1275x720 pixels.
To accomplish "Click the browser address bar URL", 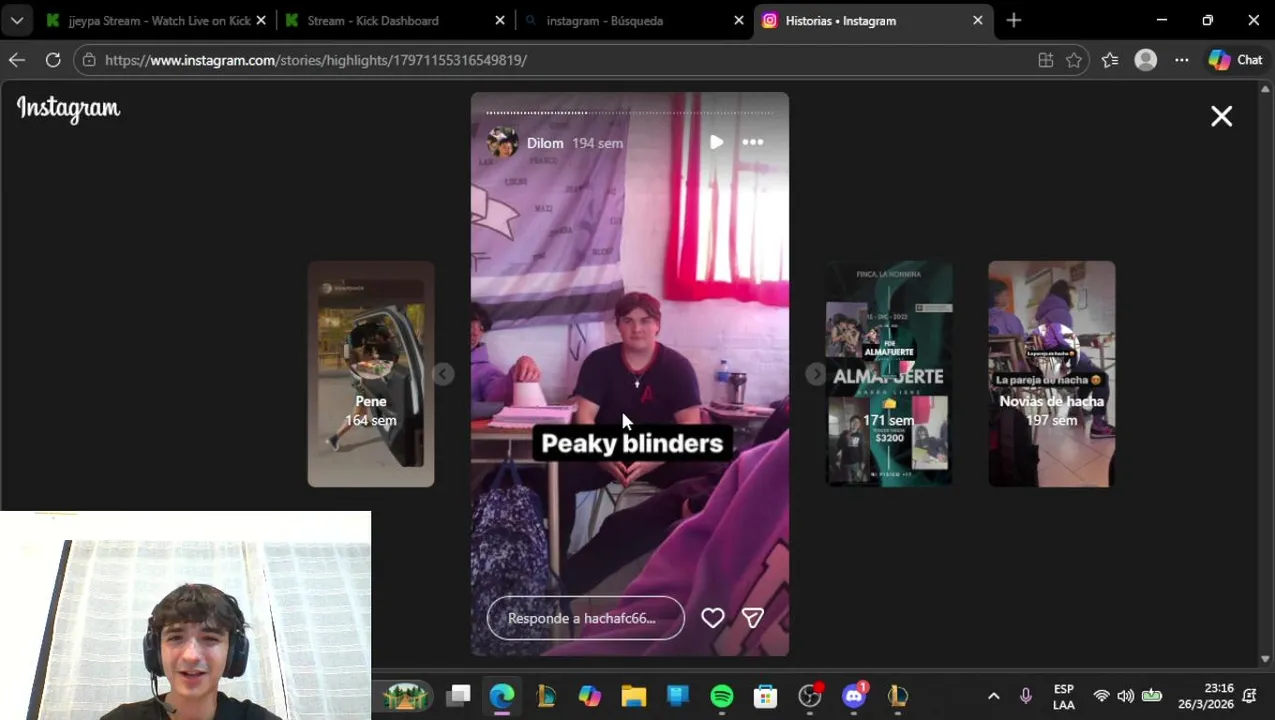I will click(x=316, y=60).
